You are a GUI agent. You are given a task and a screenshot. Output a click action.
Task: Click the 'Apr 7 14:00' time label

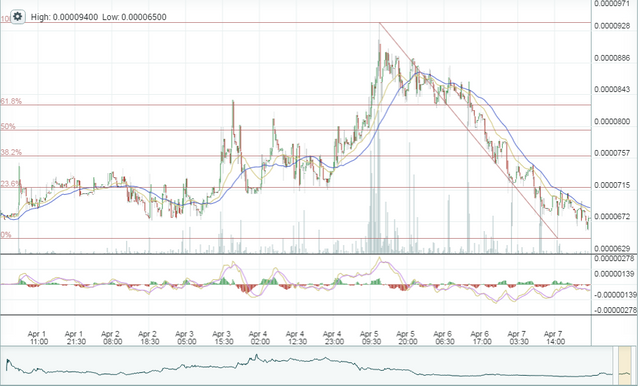click(554, 337)
